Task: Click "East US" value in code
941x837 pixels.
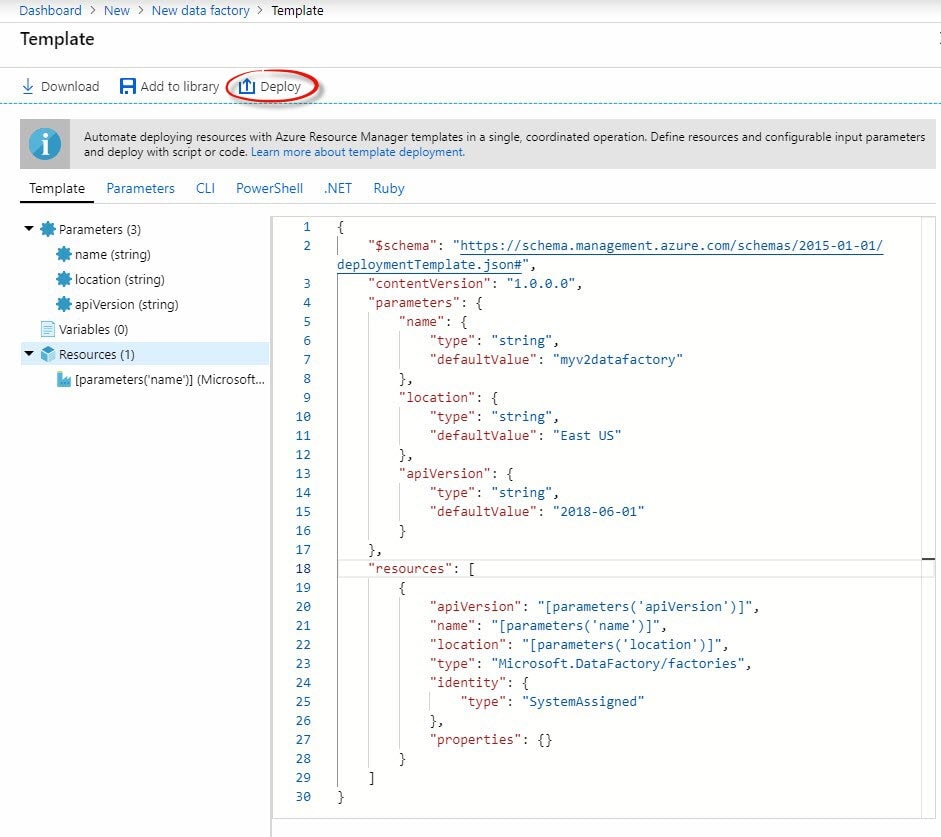Action: tap(586, 436)
